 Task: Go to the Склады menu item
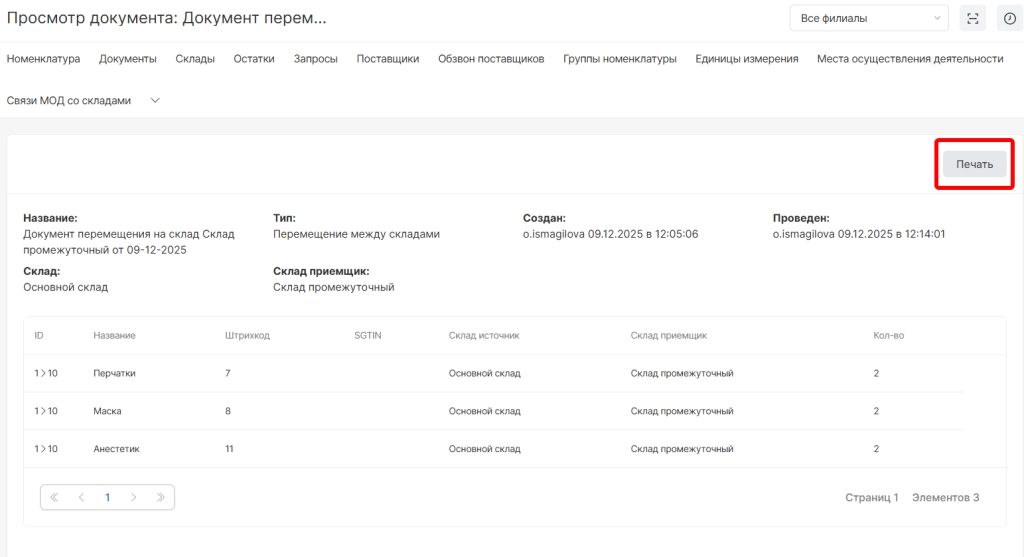(x=195, y=59)
